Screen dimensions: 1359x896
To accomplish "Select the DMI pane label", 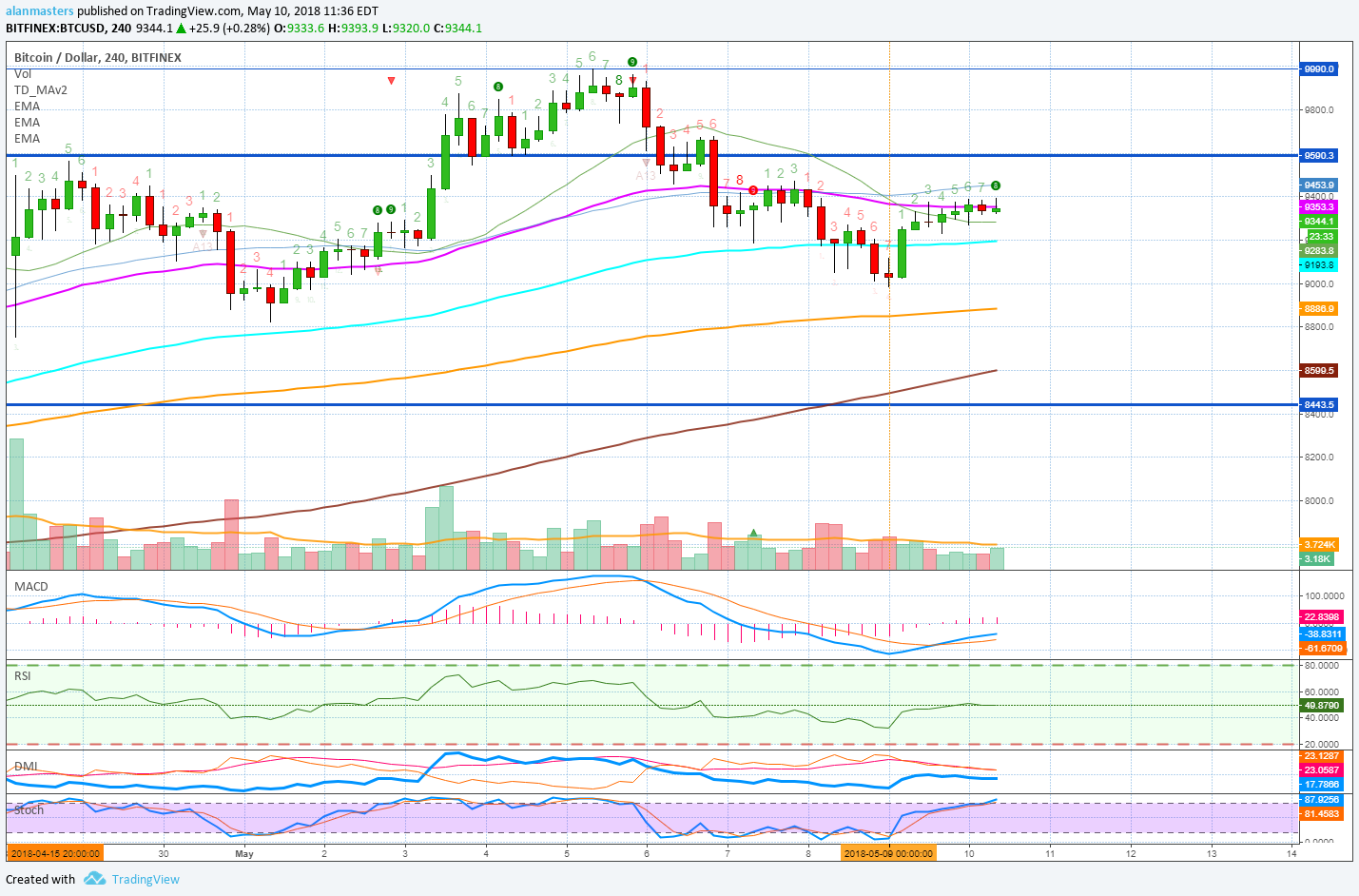I will point(27,766).
